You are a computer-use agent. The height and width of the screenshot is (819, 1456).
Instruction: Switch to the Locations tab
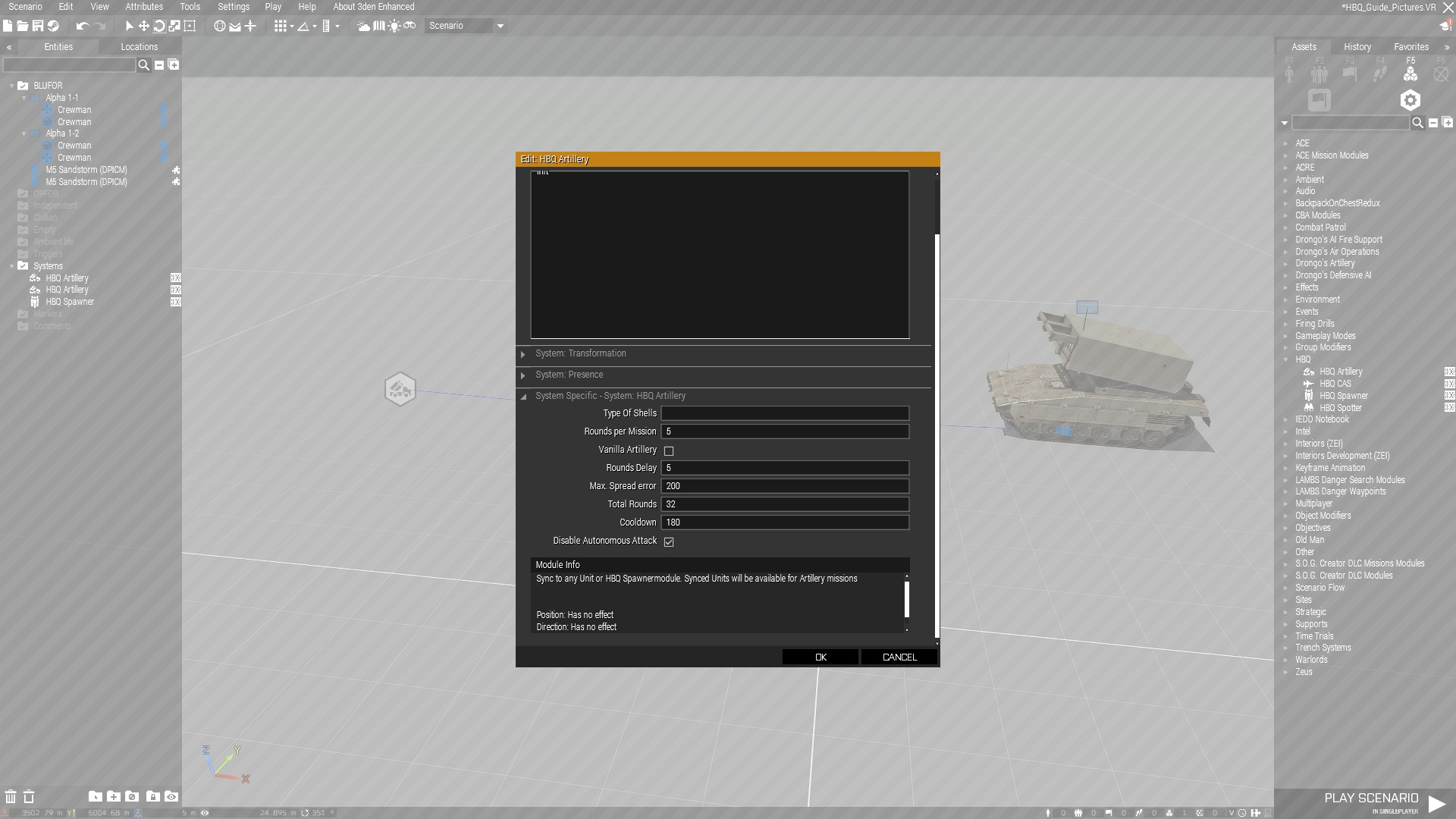[140, 47]
